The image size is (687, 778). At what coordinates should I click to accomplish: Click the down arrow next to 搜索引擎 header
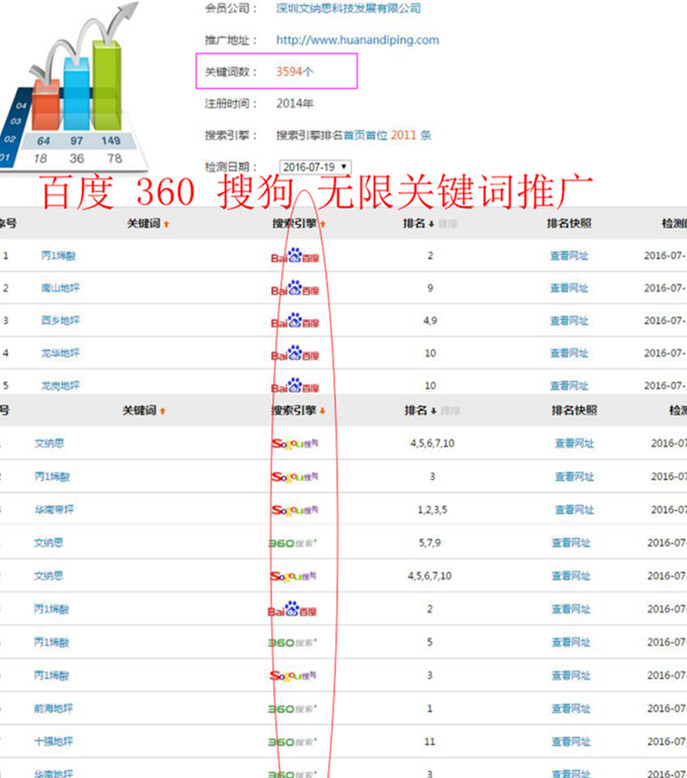(323, 411)
